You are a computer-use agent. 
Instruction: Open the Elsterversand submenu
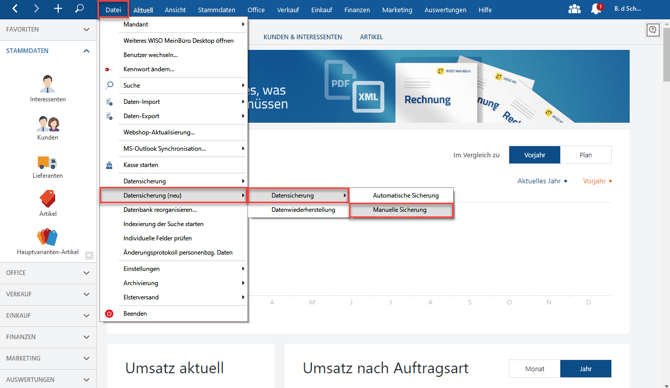pos(174,297)
